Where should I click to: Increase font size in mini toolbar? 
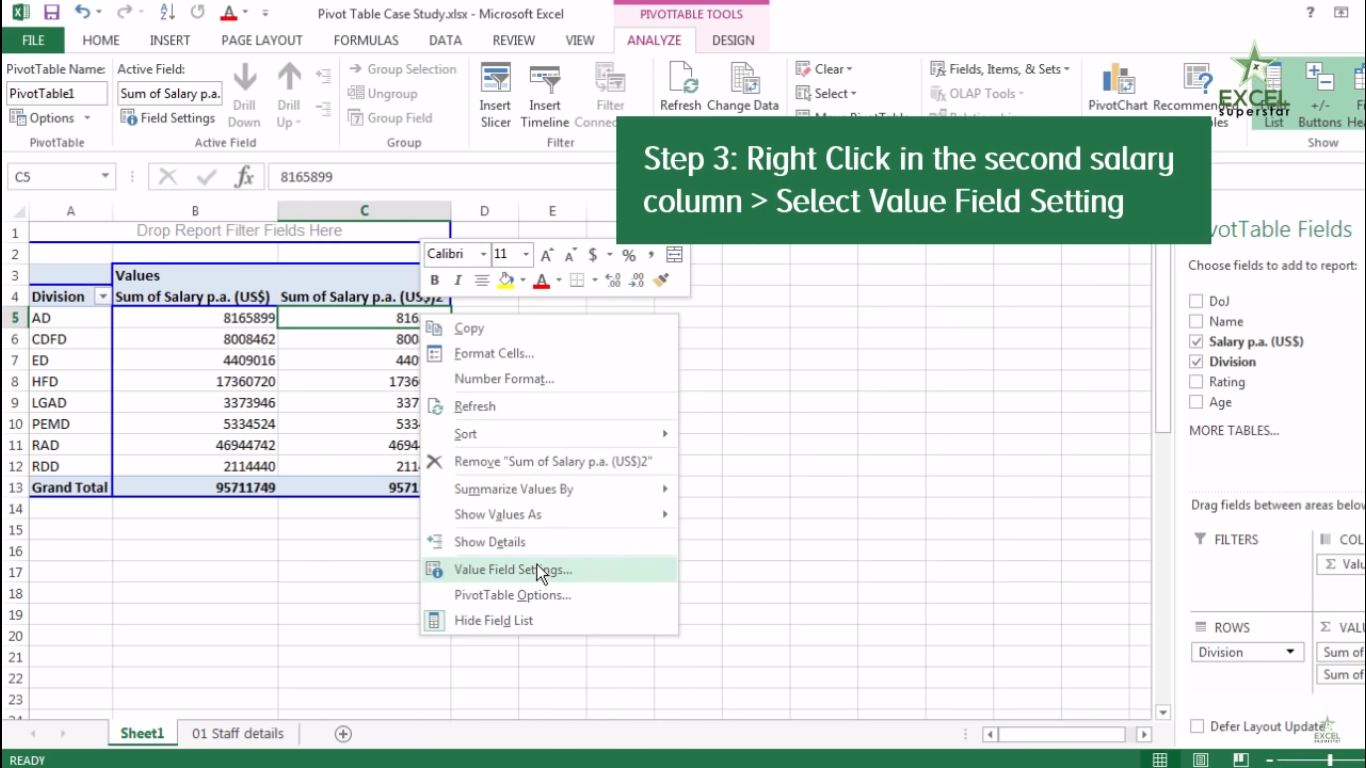click(x=547, y=255)
